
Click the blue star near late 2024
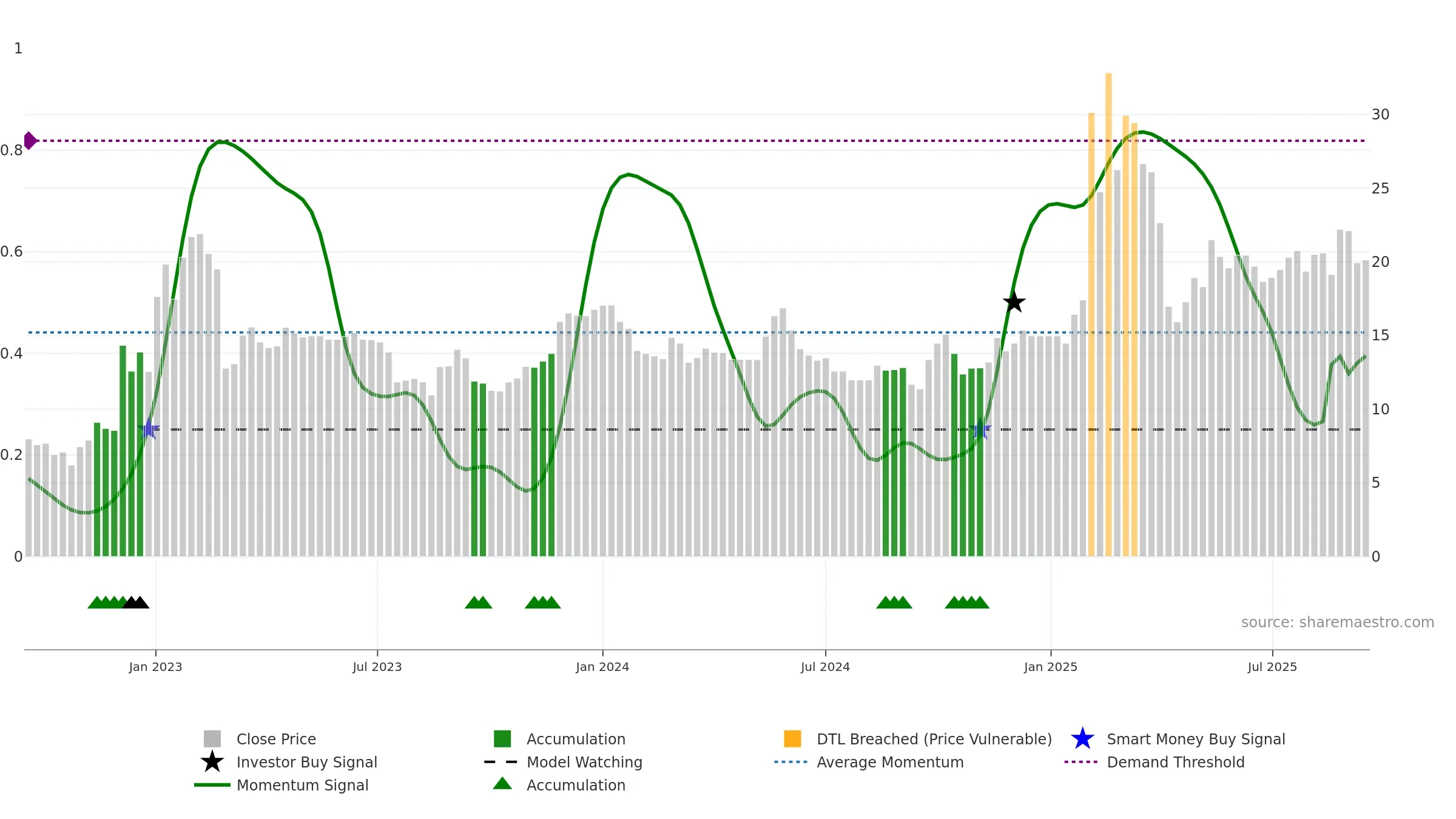(x=980, y=429)
